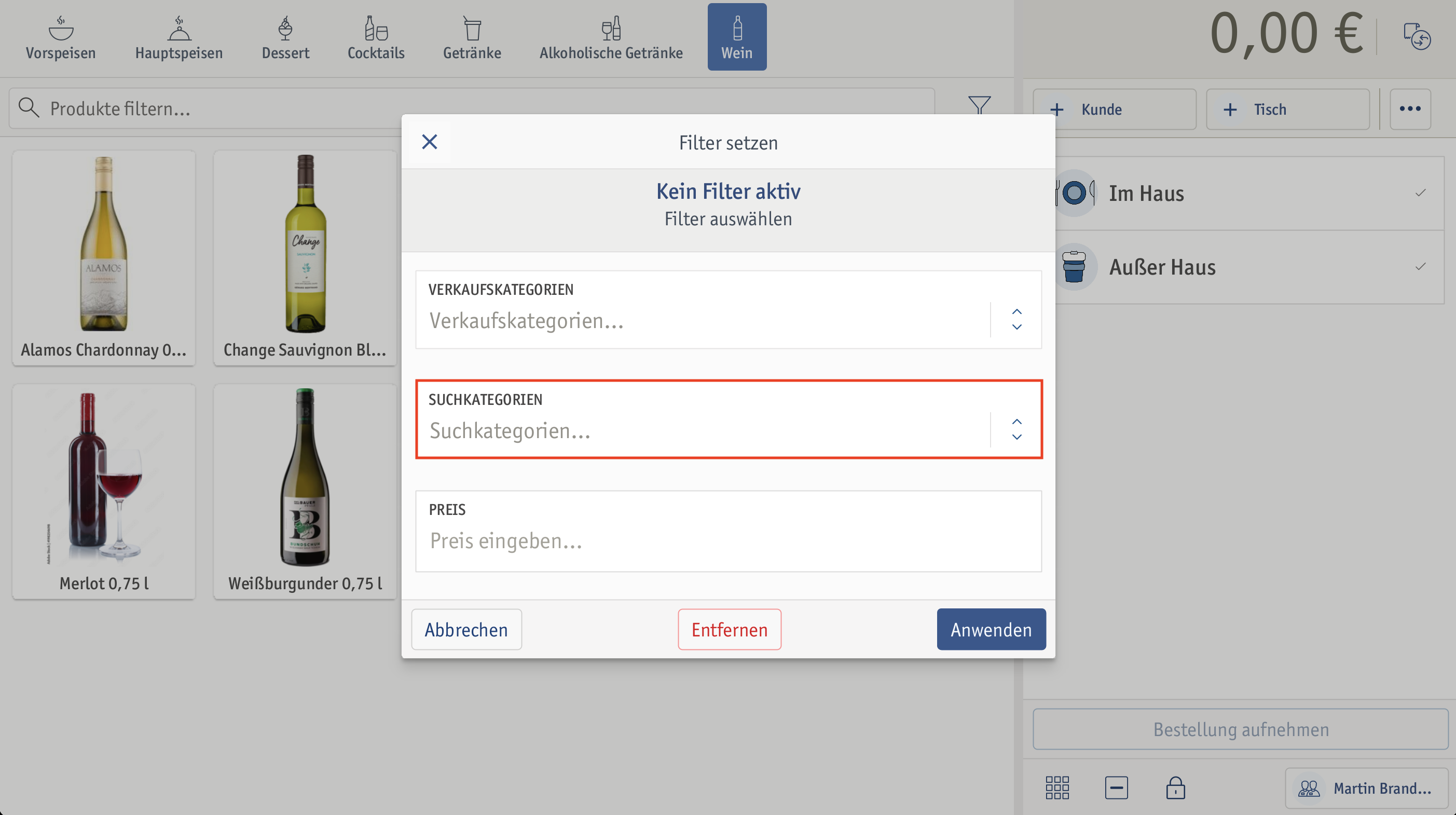Open the Dessert category tab
The height and width of the screenshot is (815, 1456).
coord(285,37)
